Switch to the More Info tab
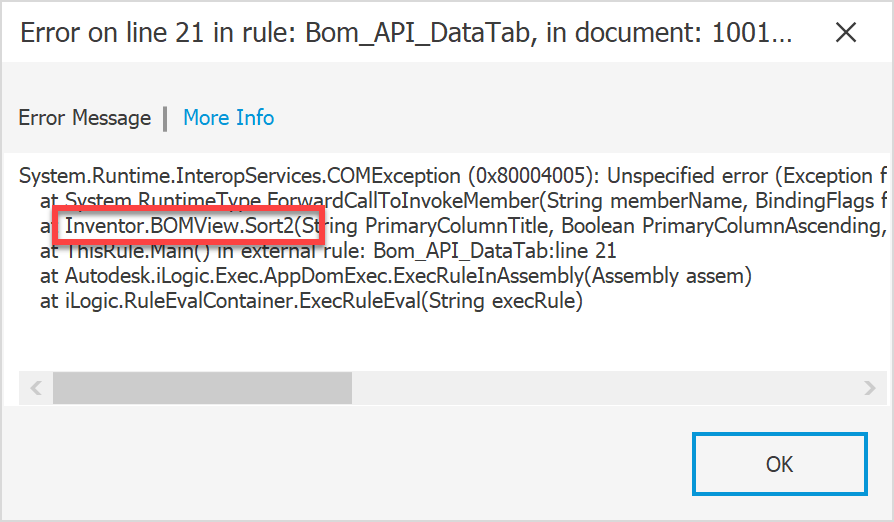894x522 pixels. point(228,118)
